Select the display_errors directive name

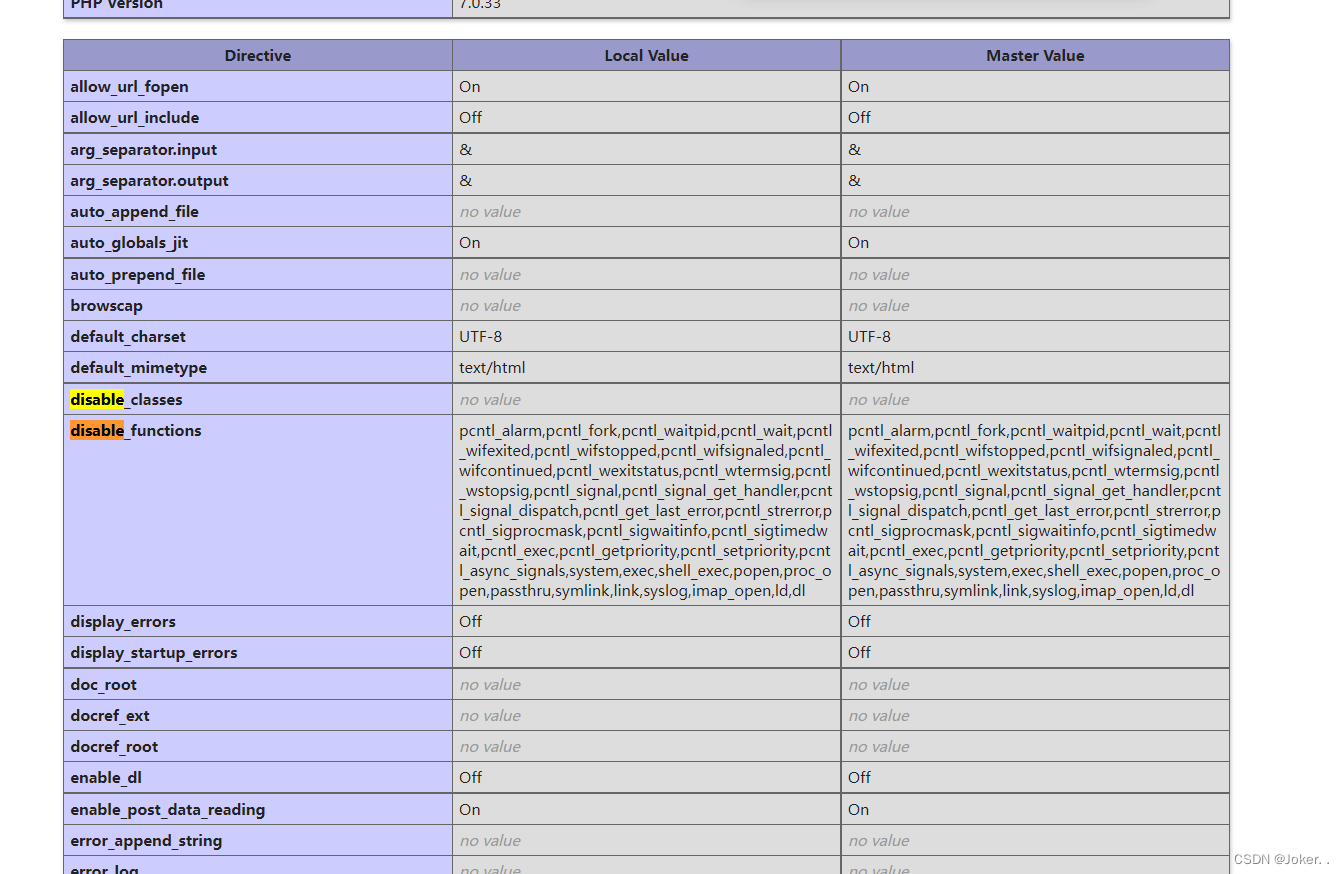pos(123,622)
